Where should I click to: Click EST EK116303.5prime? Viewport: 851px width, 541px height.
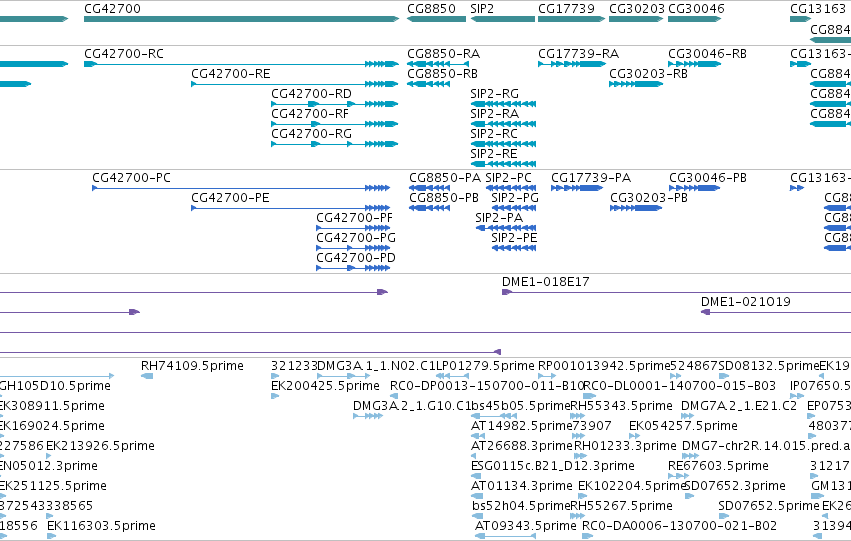pos(52,536)
